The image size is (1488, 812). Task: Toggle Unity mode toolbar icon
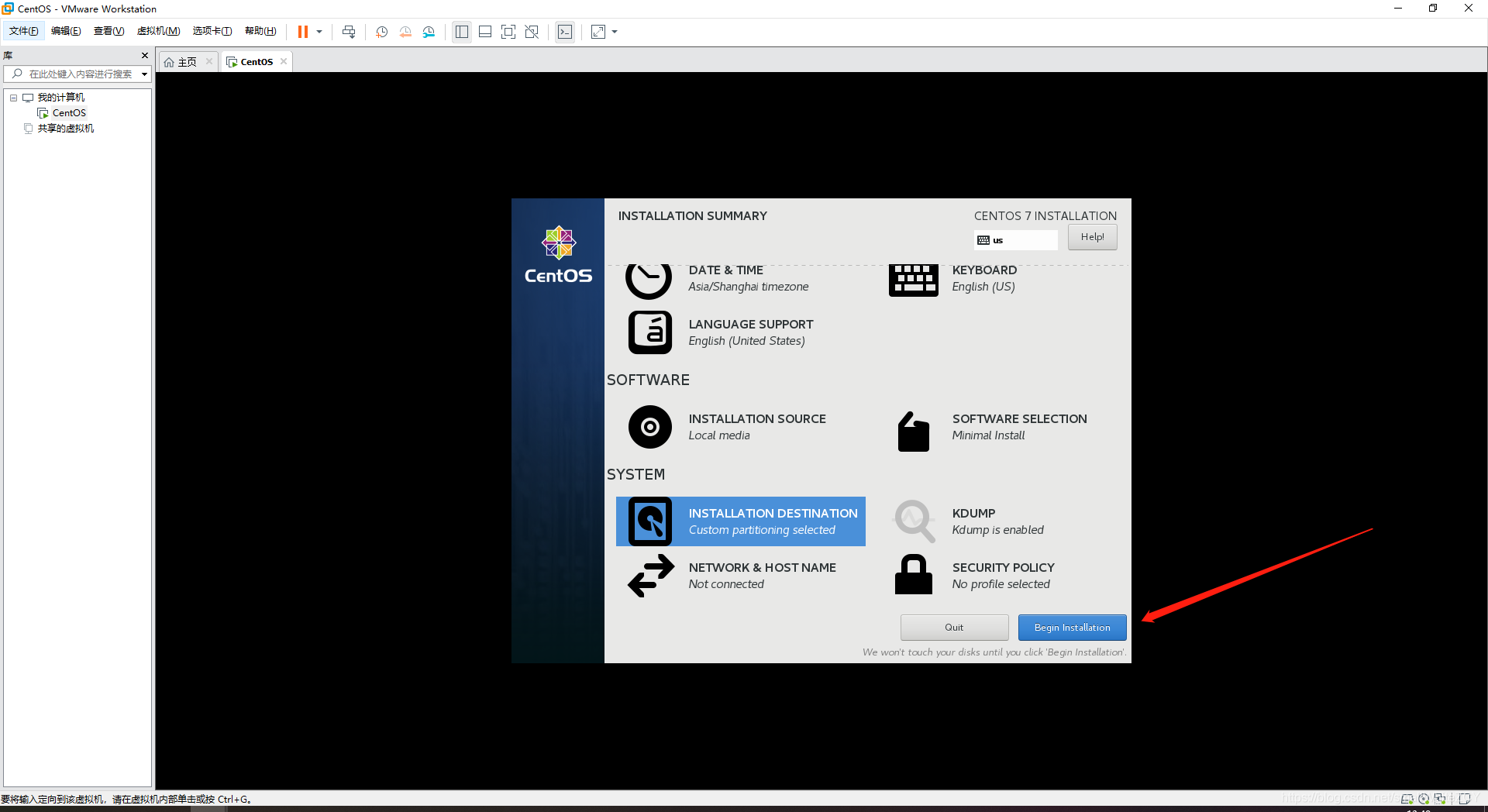tap(532, 32)
